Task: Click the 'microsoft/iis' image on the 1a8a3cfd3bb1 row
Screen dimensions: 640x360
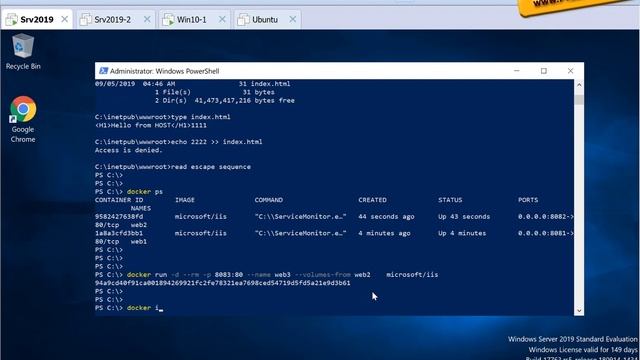Action: coord(200,233)
